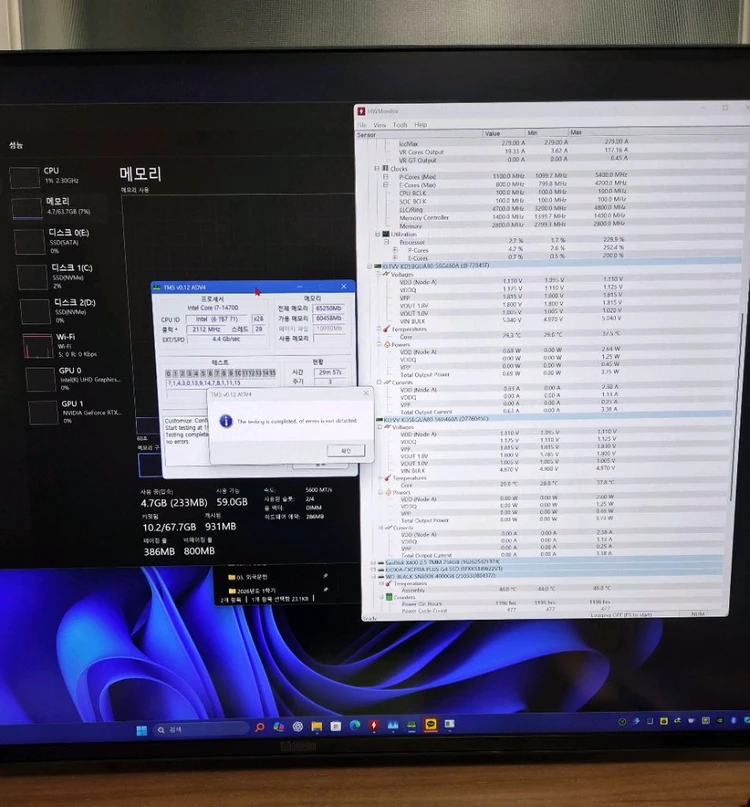Open Microsoft Store from the taskbar
Image resolution: width=750 pixels, height=807 pixels.
[336, 726]
